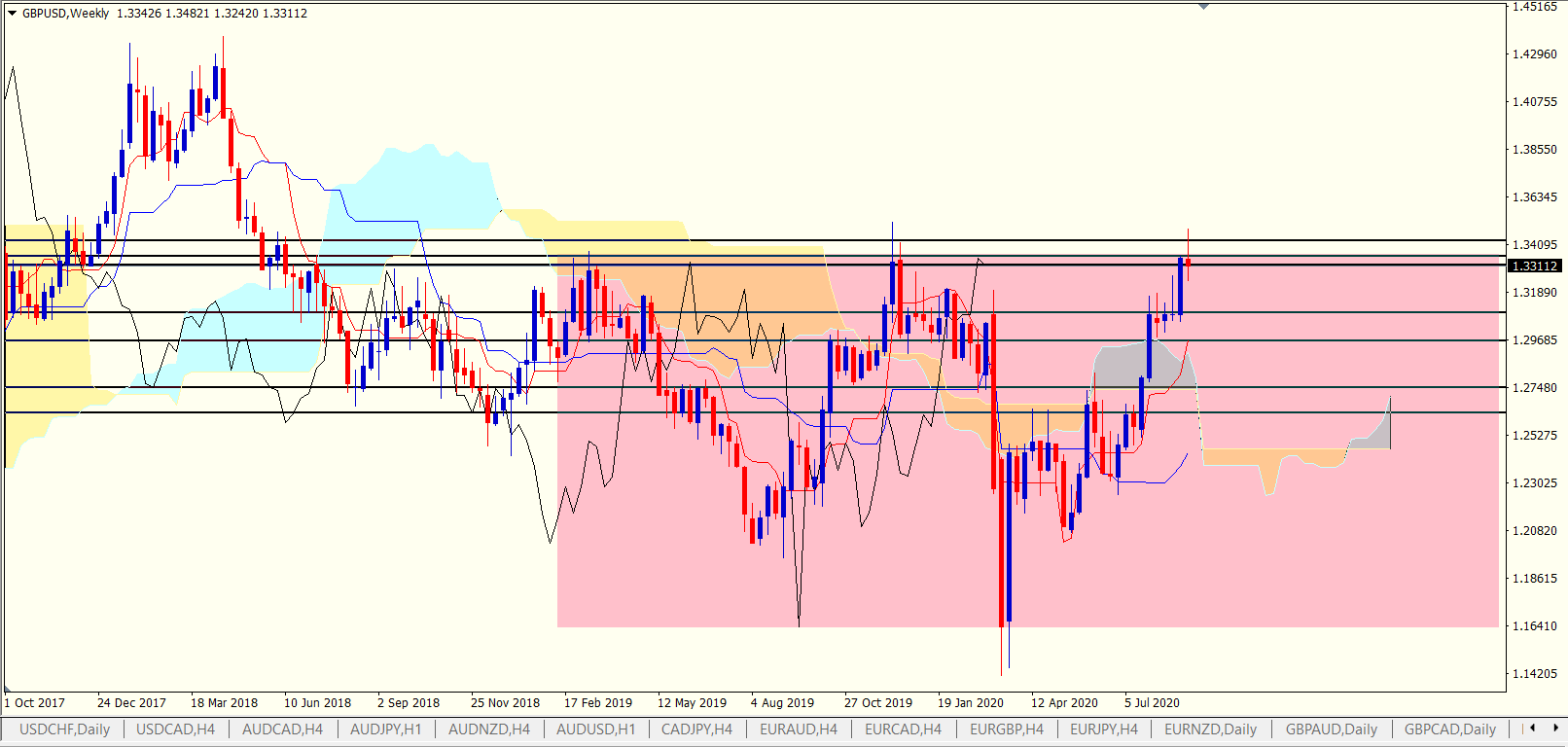Switch to the AUDNZD,H4 tab
This screenshot has height=747, width=1568.
(x=489, y=729)
